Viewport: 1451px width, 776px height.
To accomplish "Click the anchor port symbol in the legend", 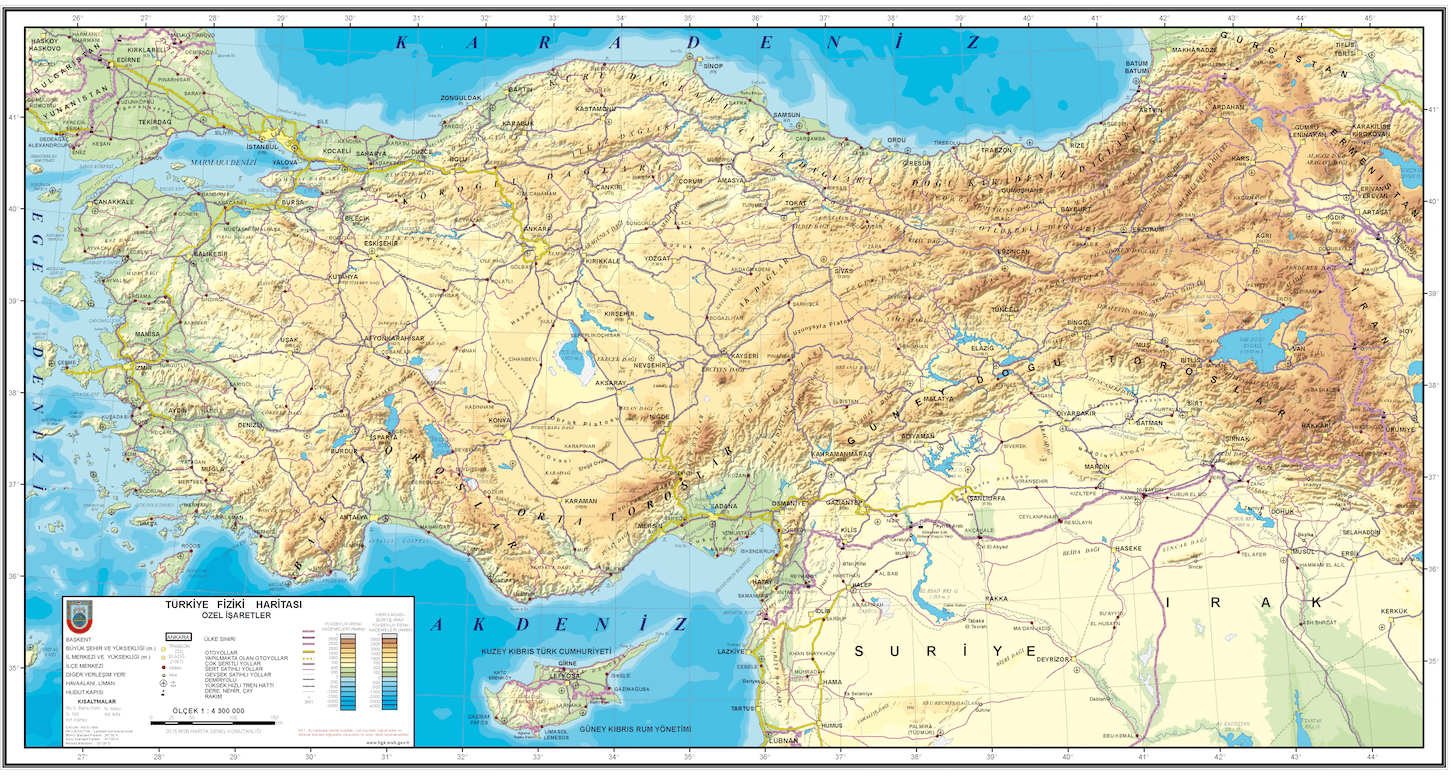I will [x=173, y=683].
